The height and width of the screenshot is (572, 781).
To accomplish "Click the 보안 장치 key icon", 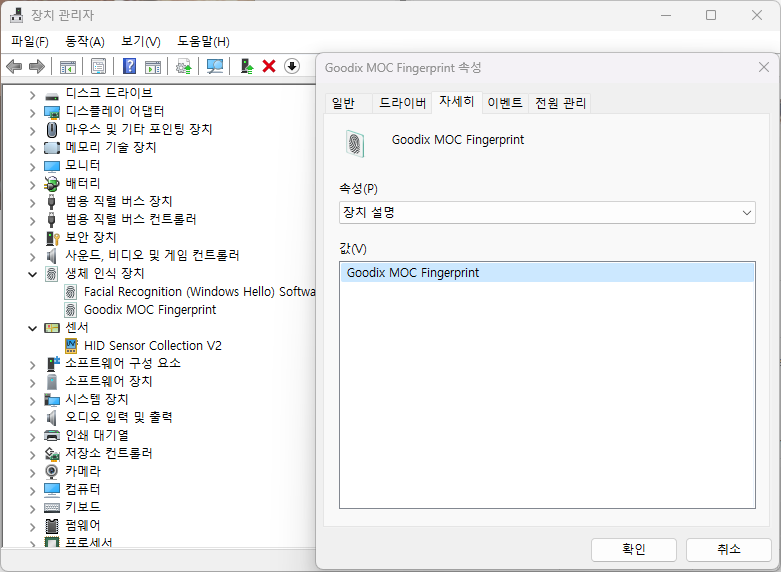I will (x=52, y=238).
